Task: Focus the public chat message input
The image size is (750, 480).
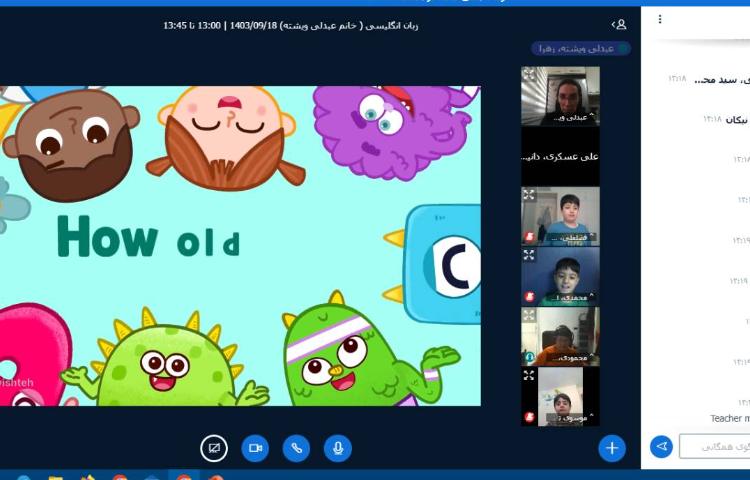Action: (715, 447)
